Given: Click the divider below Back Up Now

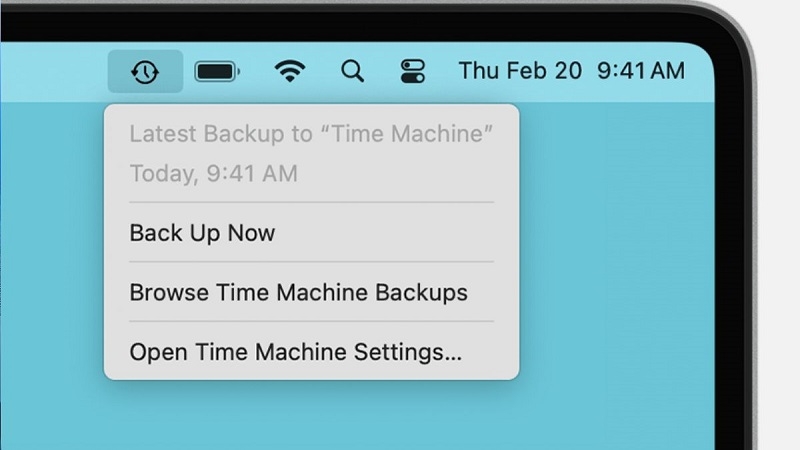Looking at the screenshot, I should pos(311,262).
